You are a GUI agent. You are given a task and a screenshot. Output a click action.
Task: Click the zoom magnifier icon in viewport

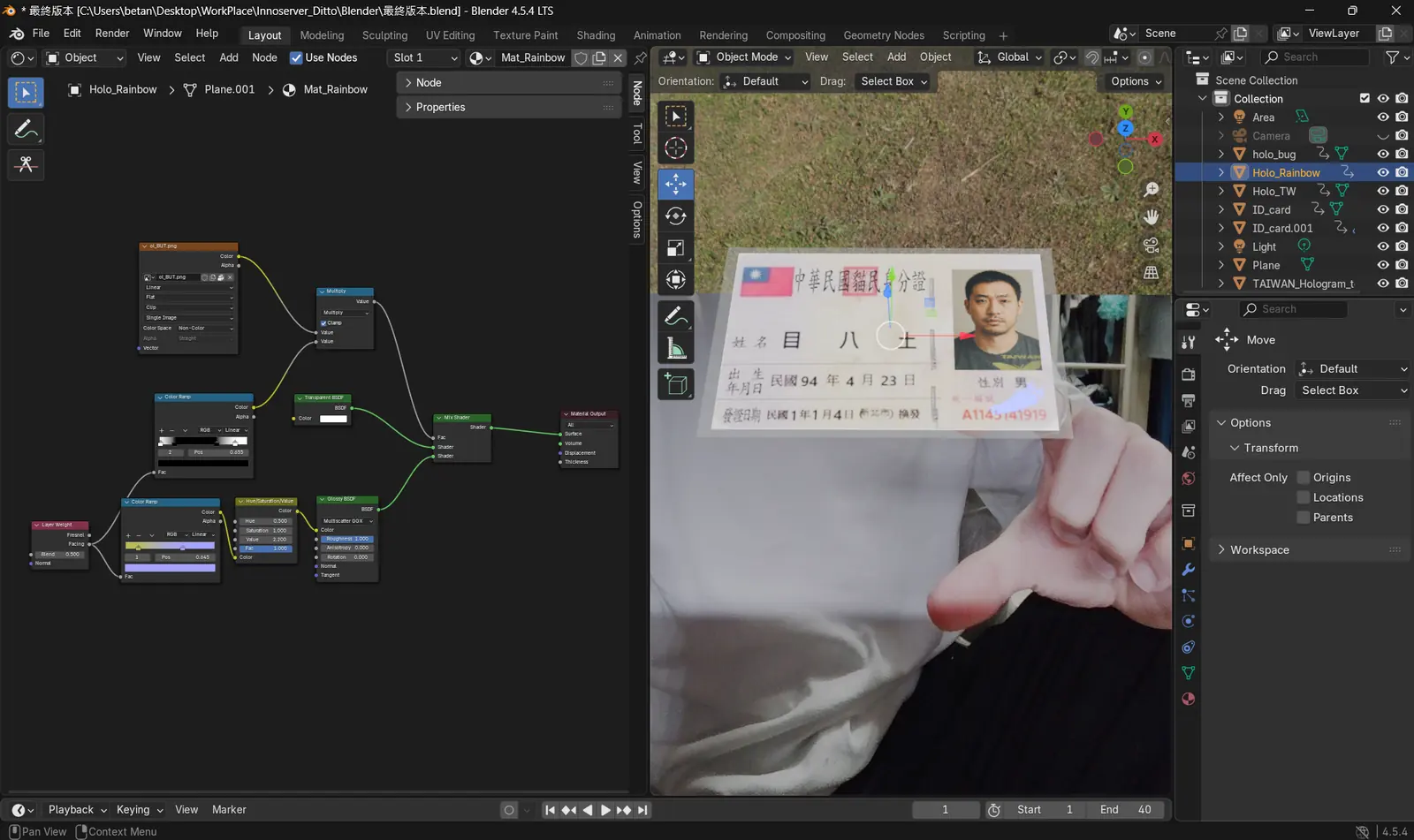(x=1151, y=189)
